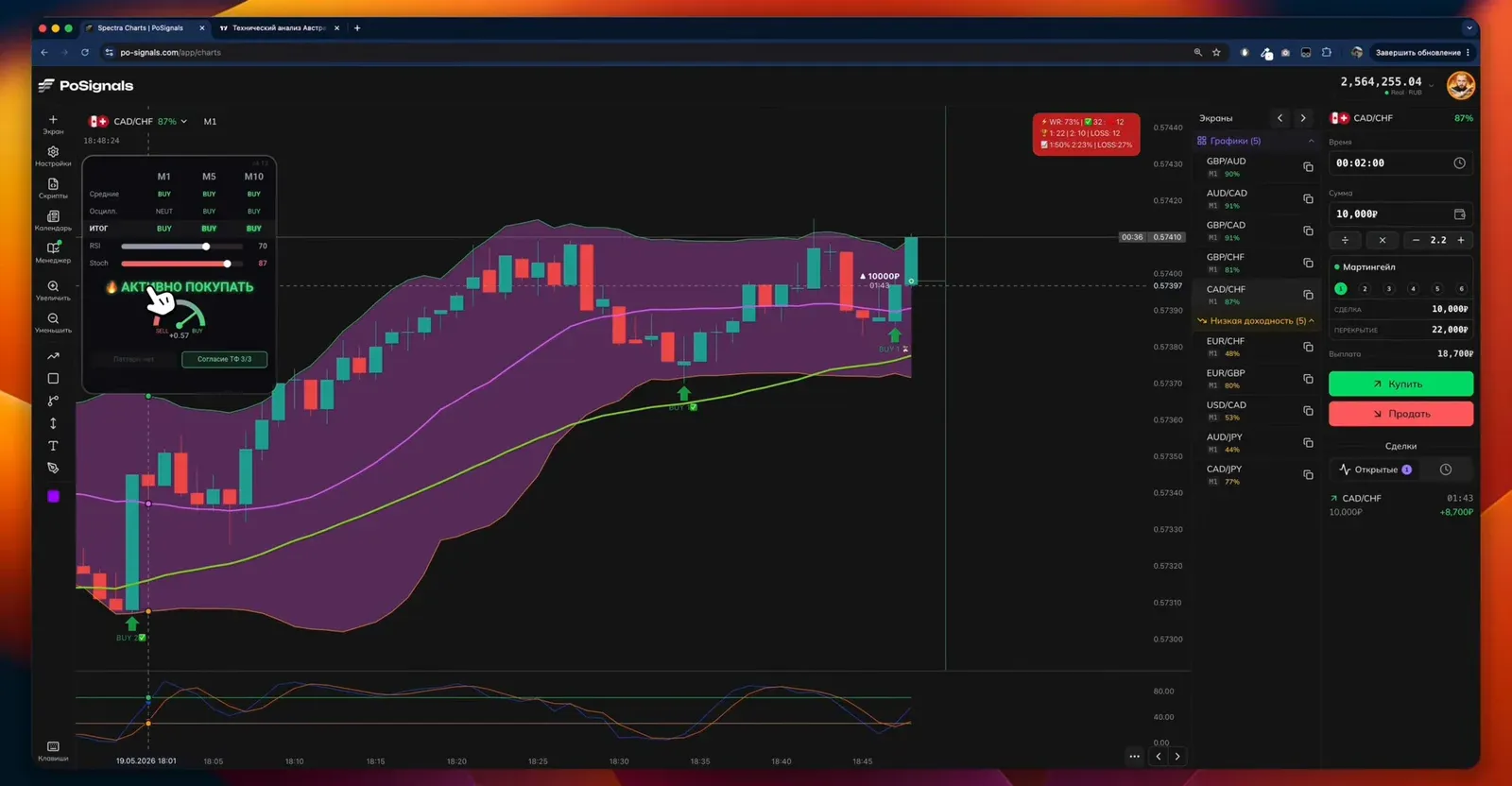The width and height of the screenshot is (1512, 786).
Task: Add a new screen with the Экран plus icon
Action: [x=53, y=124]
